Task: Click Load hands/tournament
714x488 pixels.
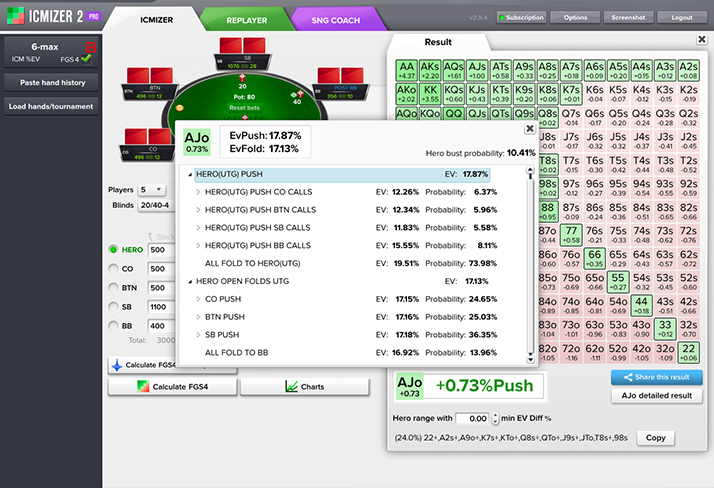Action: [51, 106]
